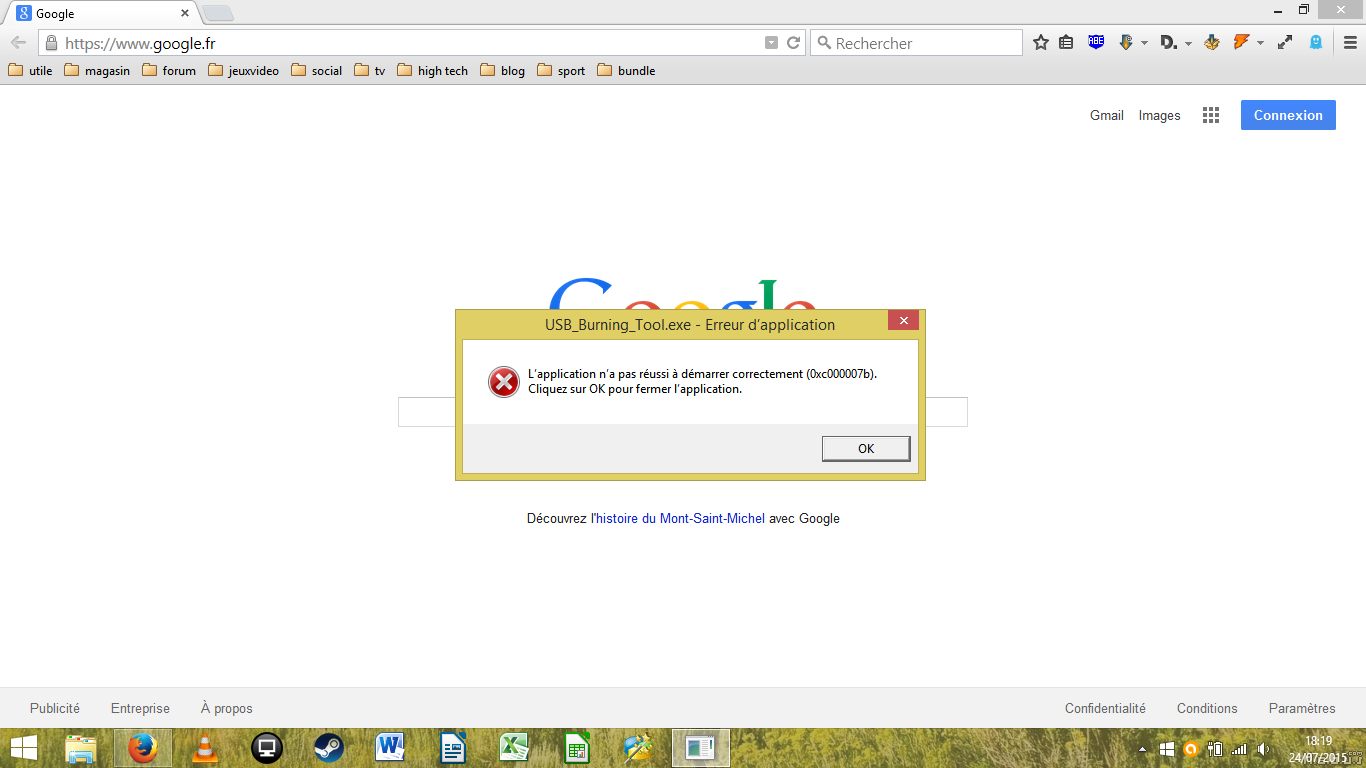Open the 'tv' bookmarks folder
The height and width of the screenshot is (768, 1366).
(370, 71)
